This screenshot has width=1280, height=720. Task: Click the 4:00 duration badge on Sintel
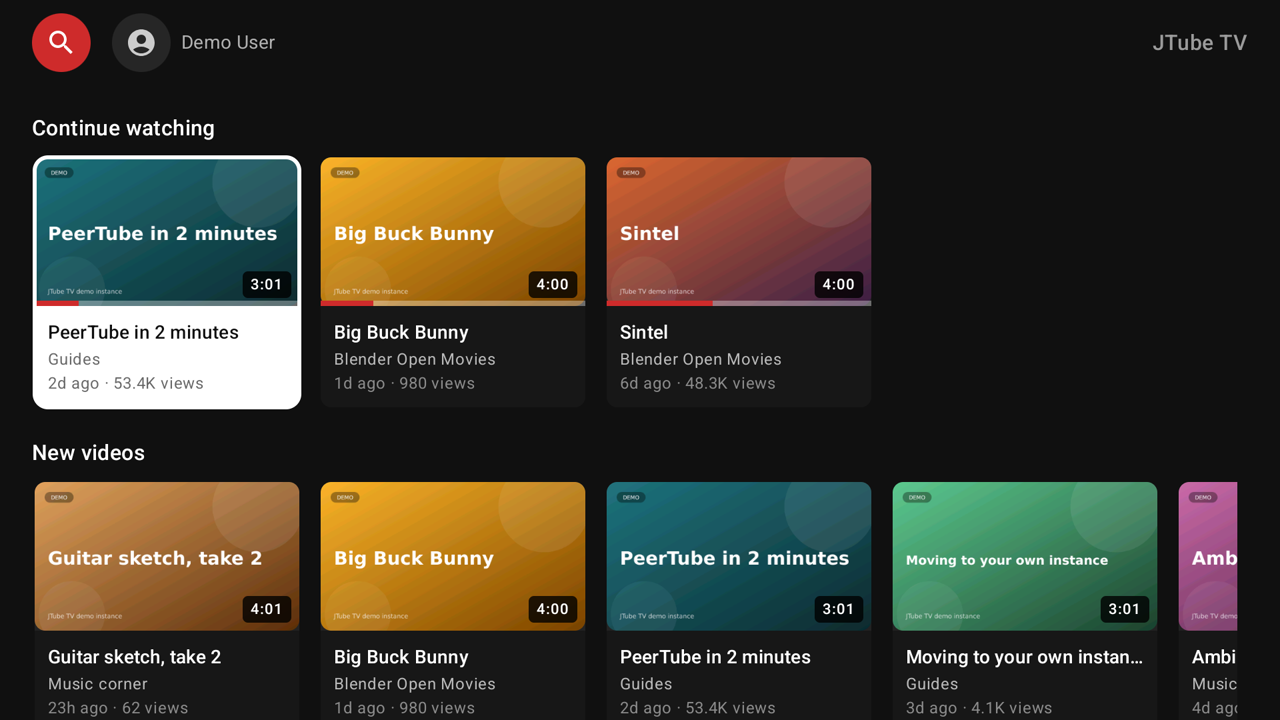coord(838,284)
